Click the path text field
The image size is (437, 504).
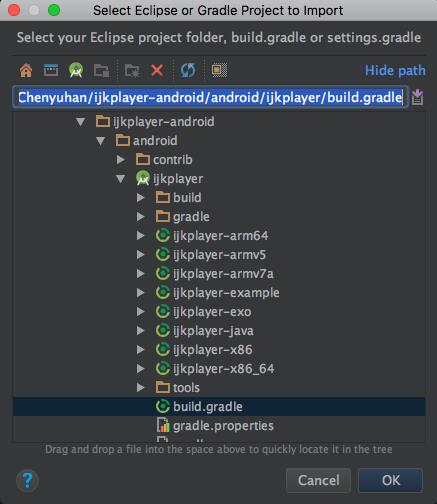point(210,97)
